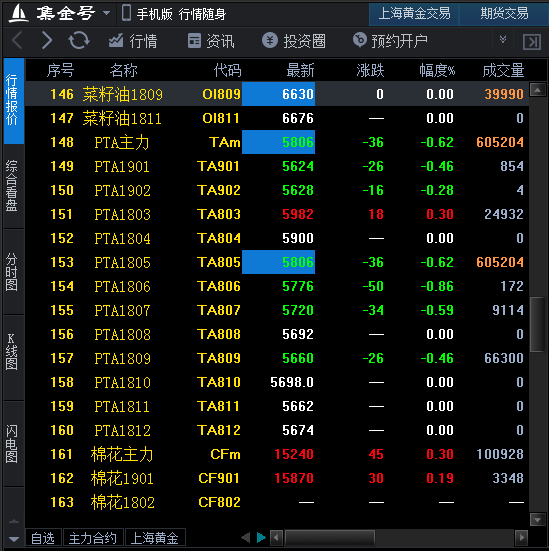Switch to 期货交易 tab
This screenshot has width=549, height=551.
[x=504, y=14]
